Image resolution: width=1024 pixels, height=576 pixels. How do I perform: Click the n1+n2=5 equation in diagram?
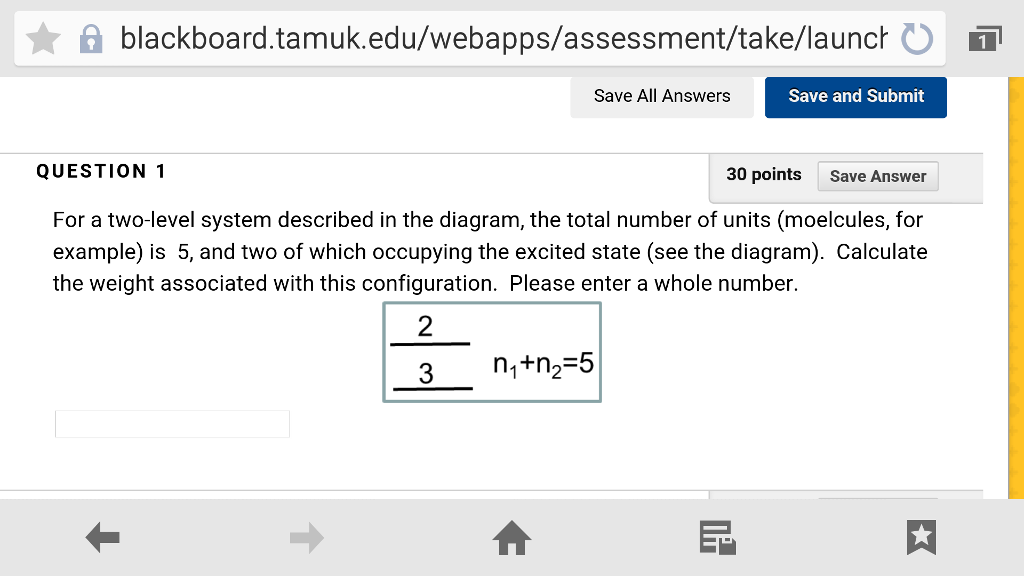point(543,364)
